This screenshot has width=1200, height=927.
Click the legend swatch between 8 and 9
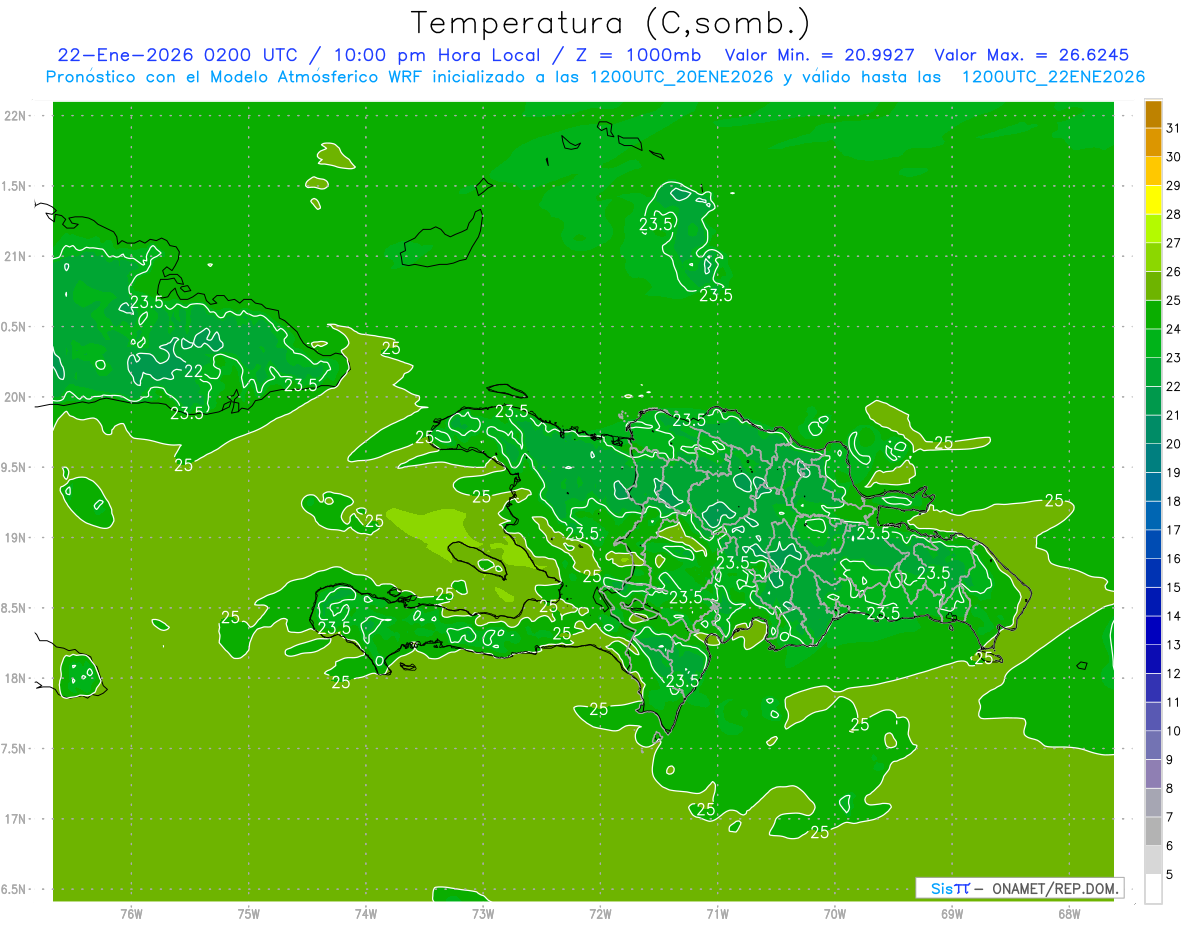tap(1153, 774)
